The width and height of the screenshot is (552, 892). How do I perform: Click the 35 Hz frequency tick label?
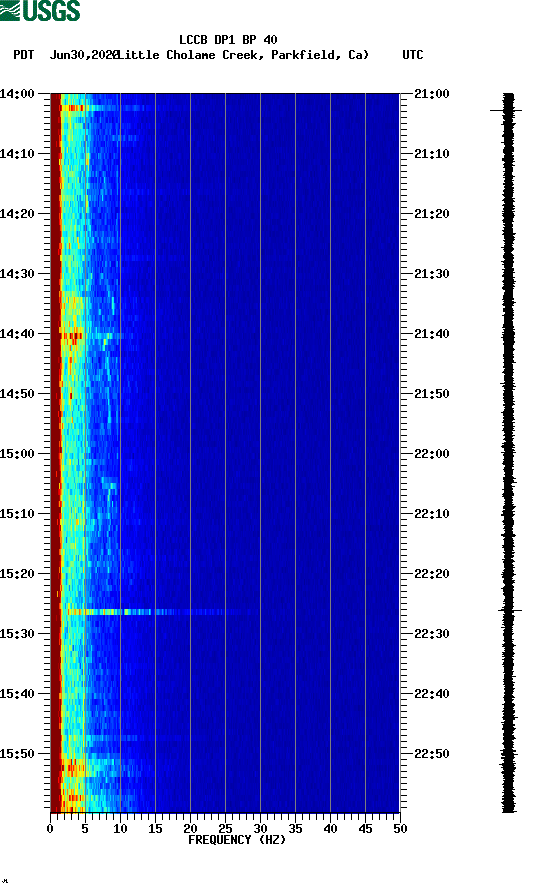coord(295,829)
